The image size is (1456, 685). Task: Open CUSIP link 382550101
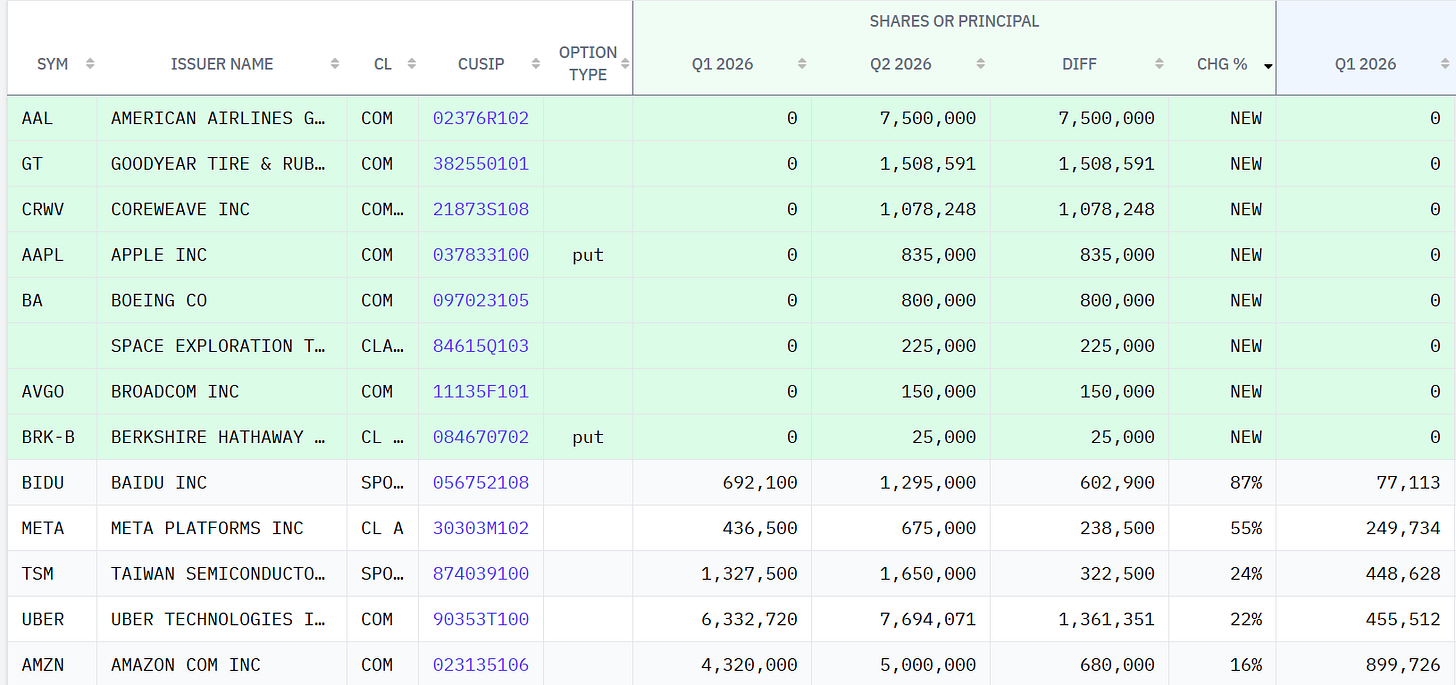(481, 164)
